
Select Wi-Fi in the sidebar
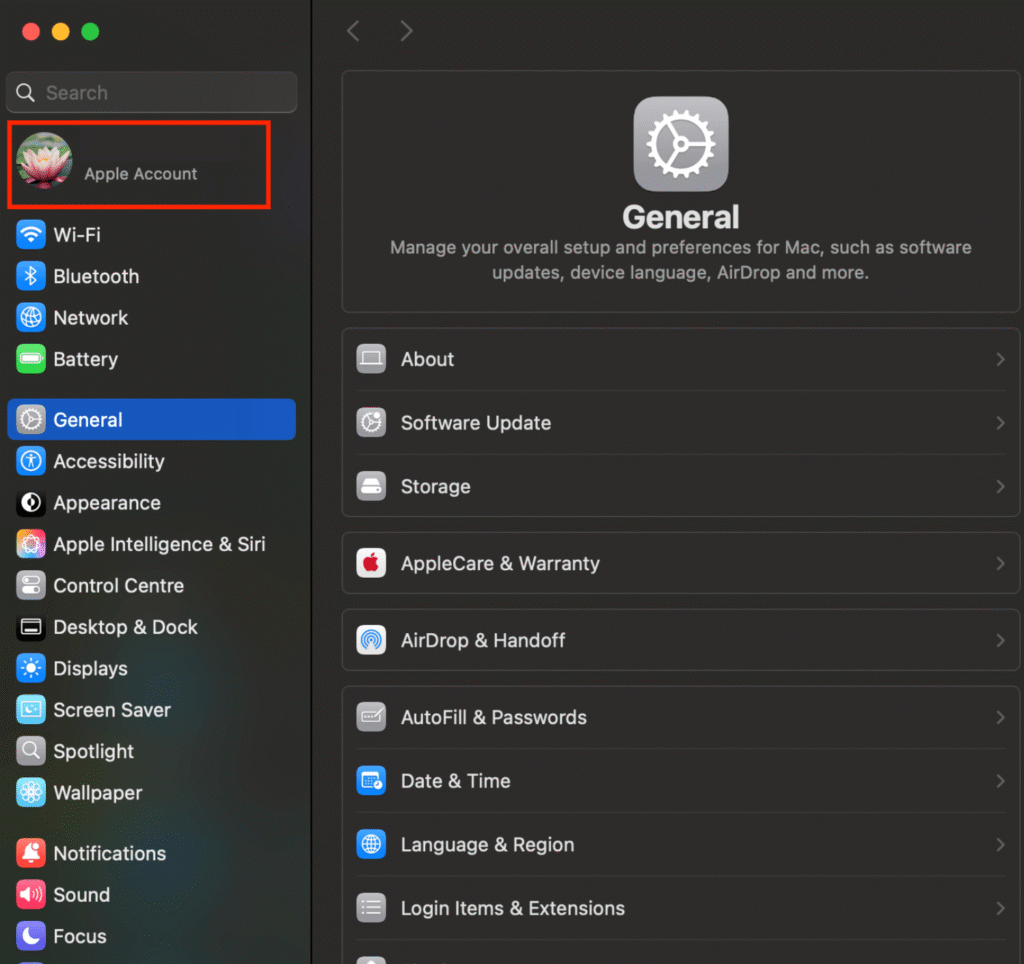pos(152,234)
